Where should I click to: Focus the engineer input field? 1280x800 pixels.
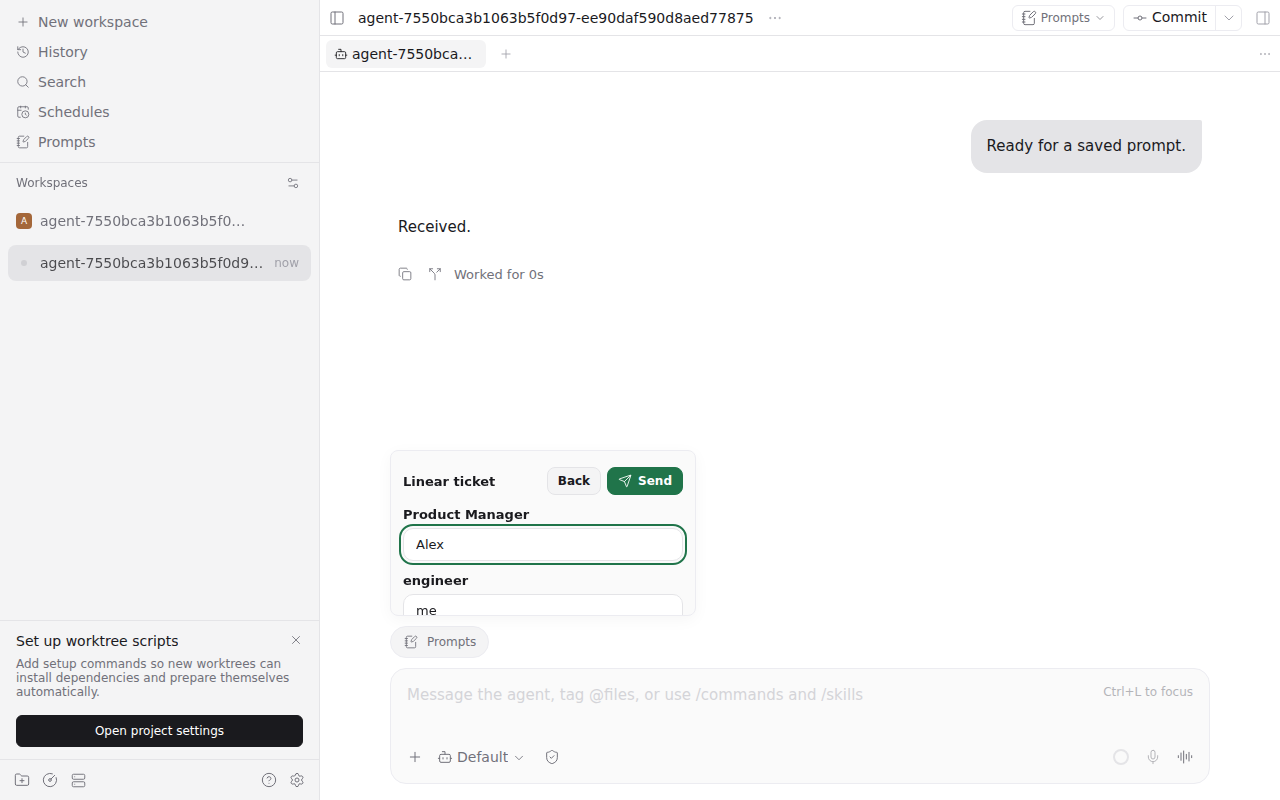point(543,606)
